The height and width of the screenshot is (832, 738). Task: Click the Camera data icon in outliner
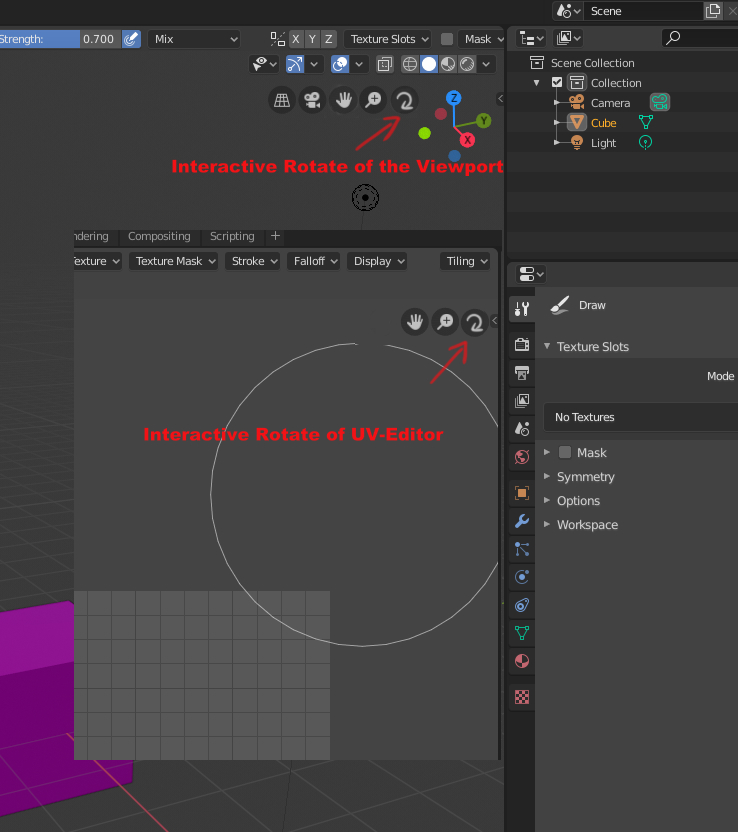pos(660,102)
